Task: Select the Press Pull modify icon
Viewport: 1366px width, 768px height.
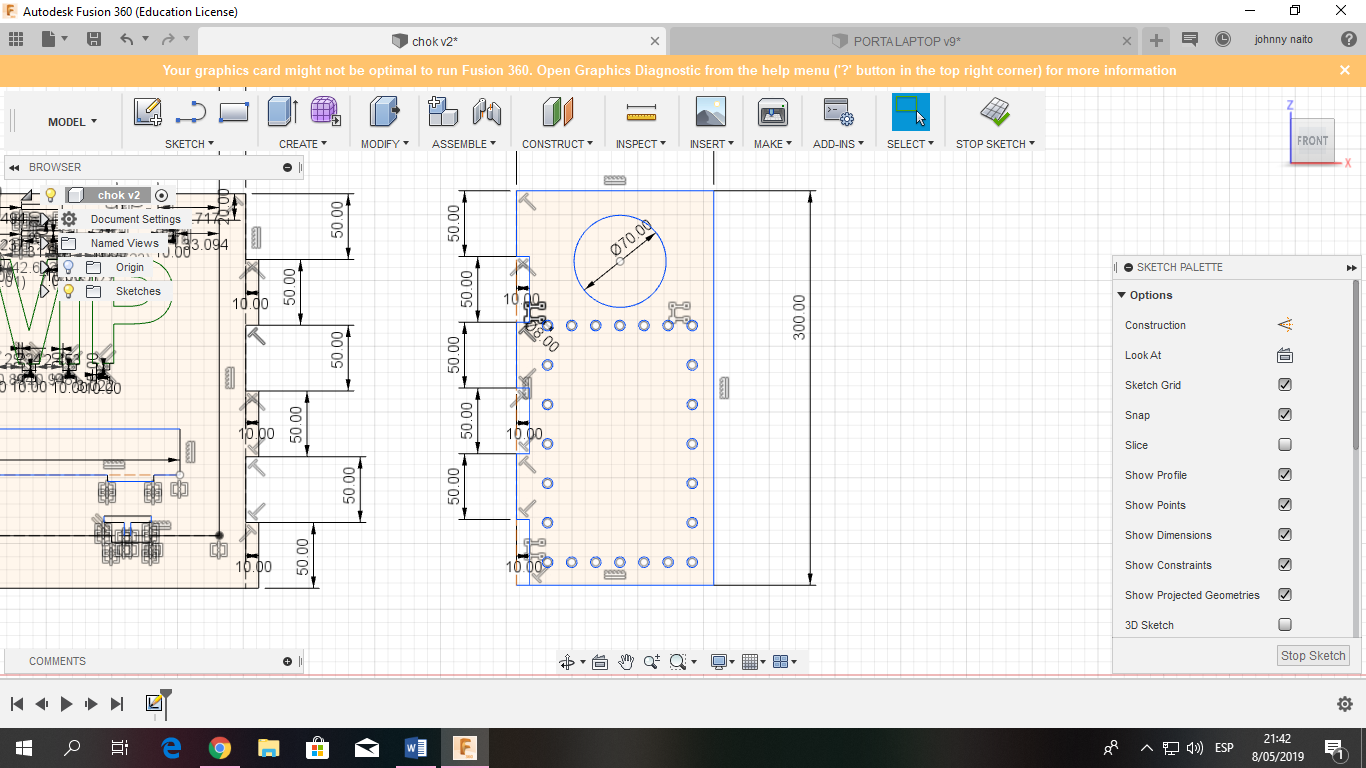Action: pos(384,112)
